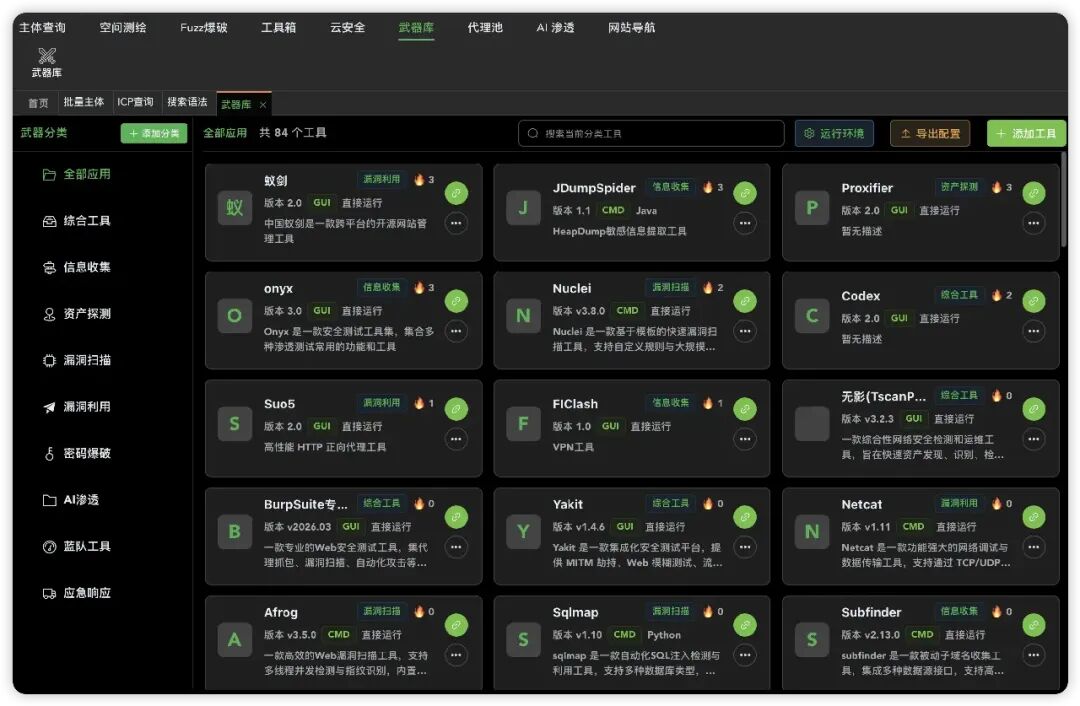
Task: Open the AI 渗透 top menu
Action: 555,28
